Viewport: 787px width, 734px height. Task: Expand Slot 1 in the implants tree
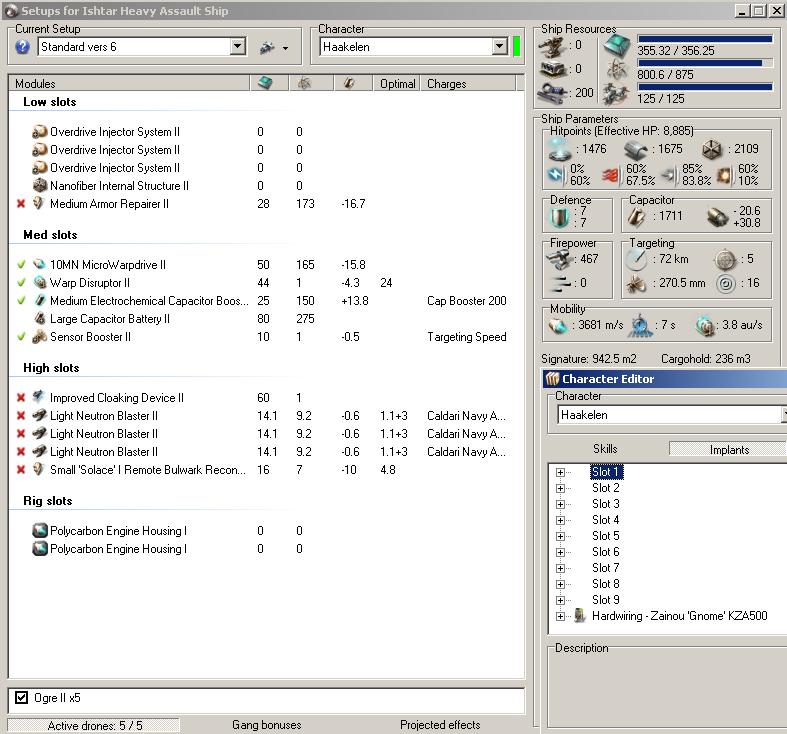(x=561, y=472)
